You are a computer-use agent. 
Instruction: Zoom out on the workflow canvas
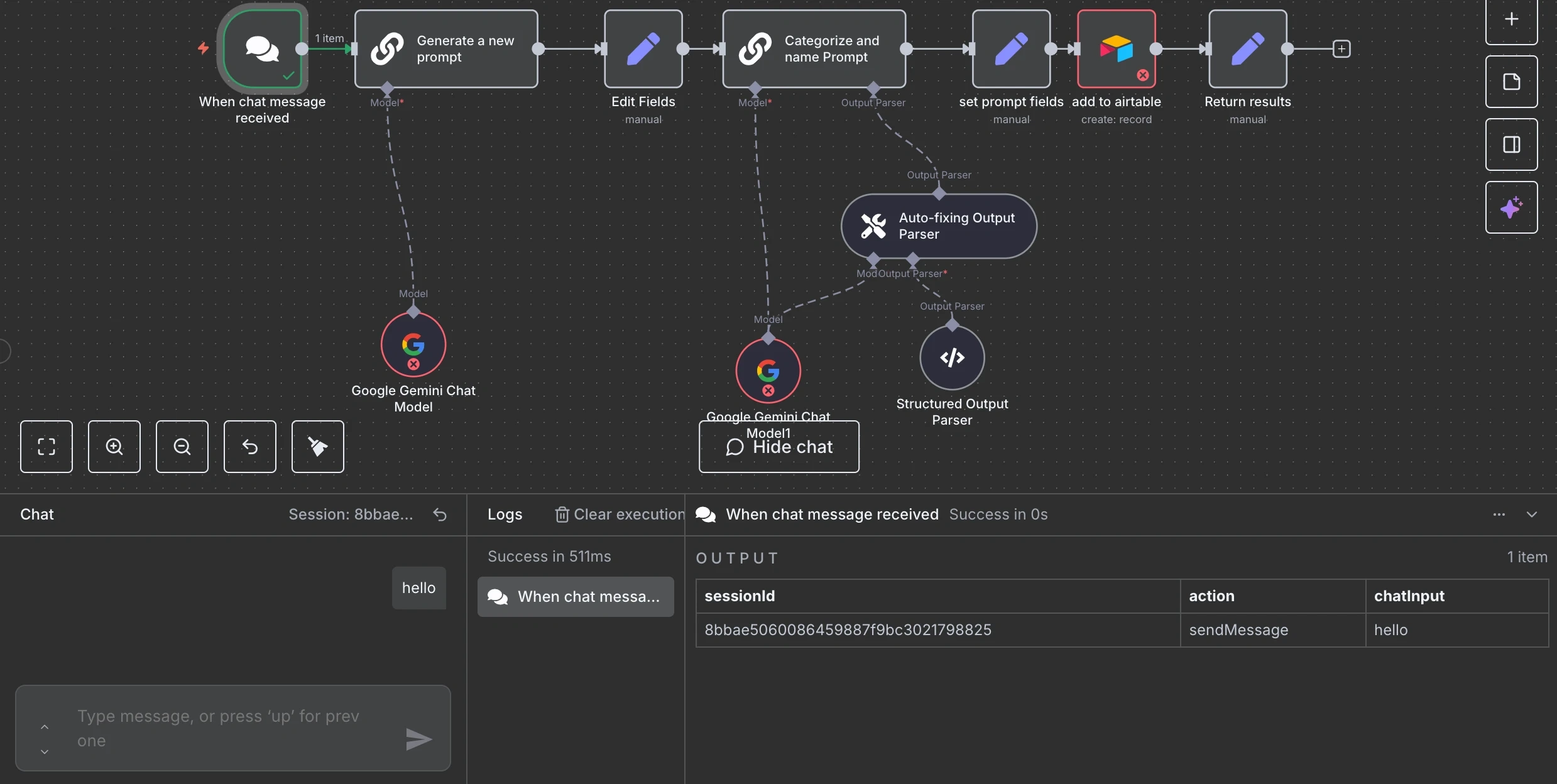182,447
